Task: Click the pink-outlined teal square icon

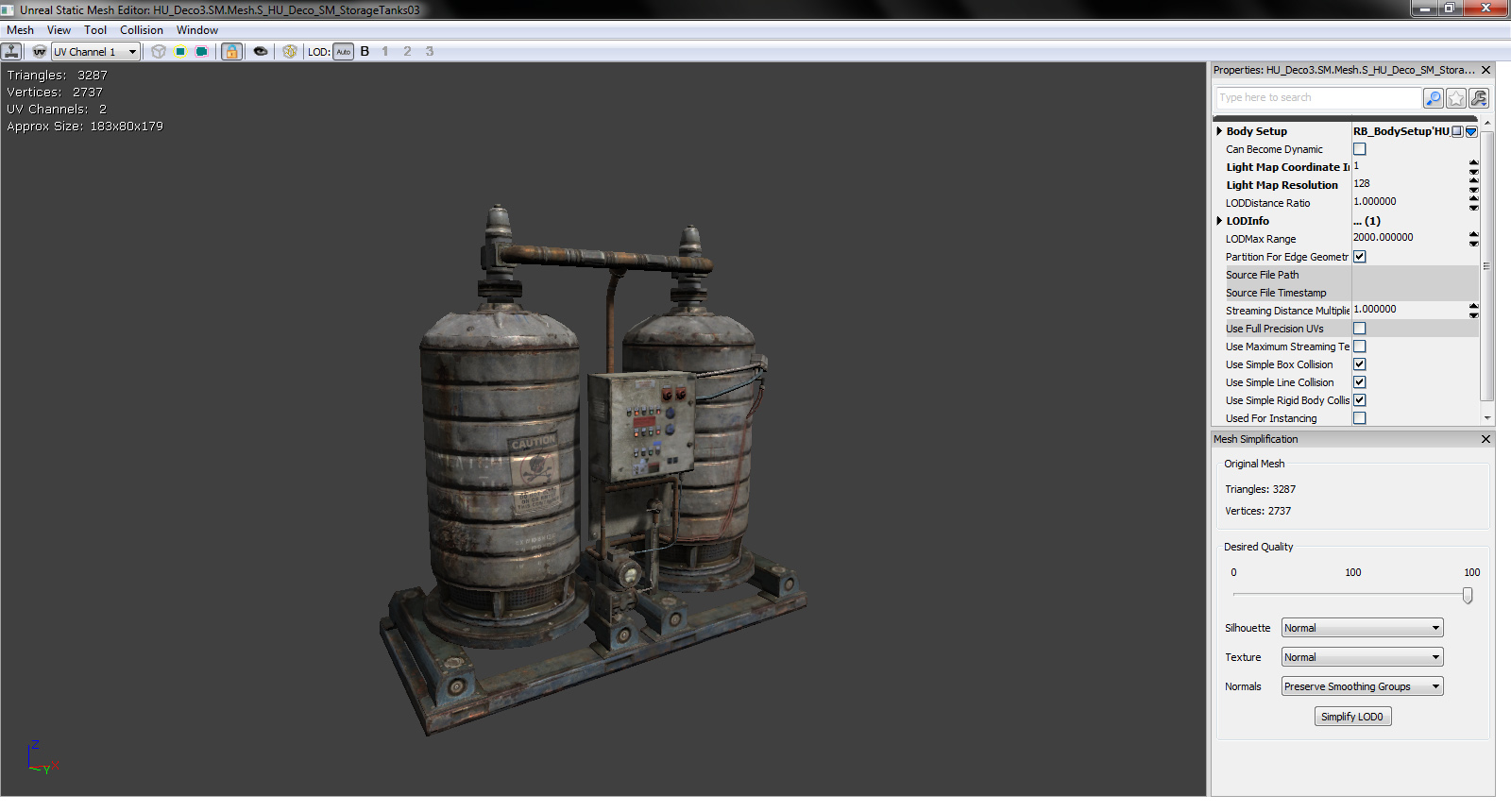Action: (x=202, y=52)
